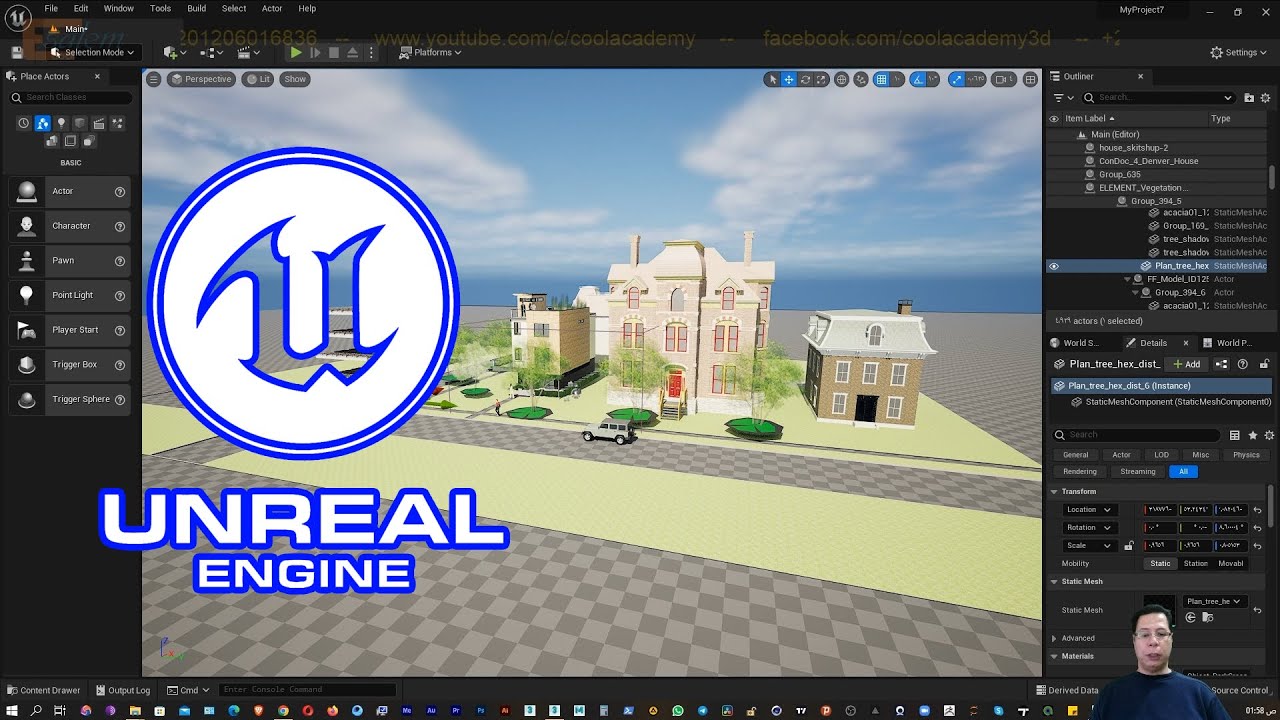This screenshot has width=1280, height=720.
Task: Select Cinematic clapper category icon
Action: [x=99, y=123]
